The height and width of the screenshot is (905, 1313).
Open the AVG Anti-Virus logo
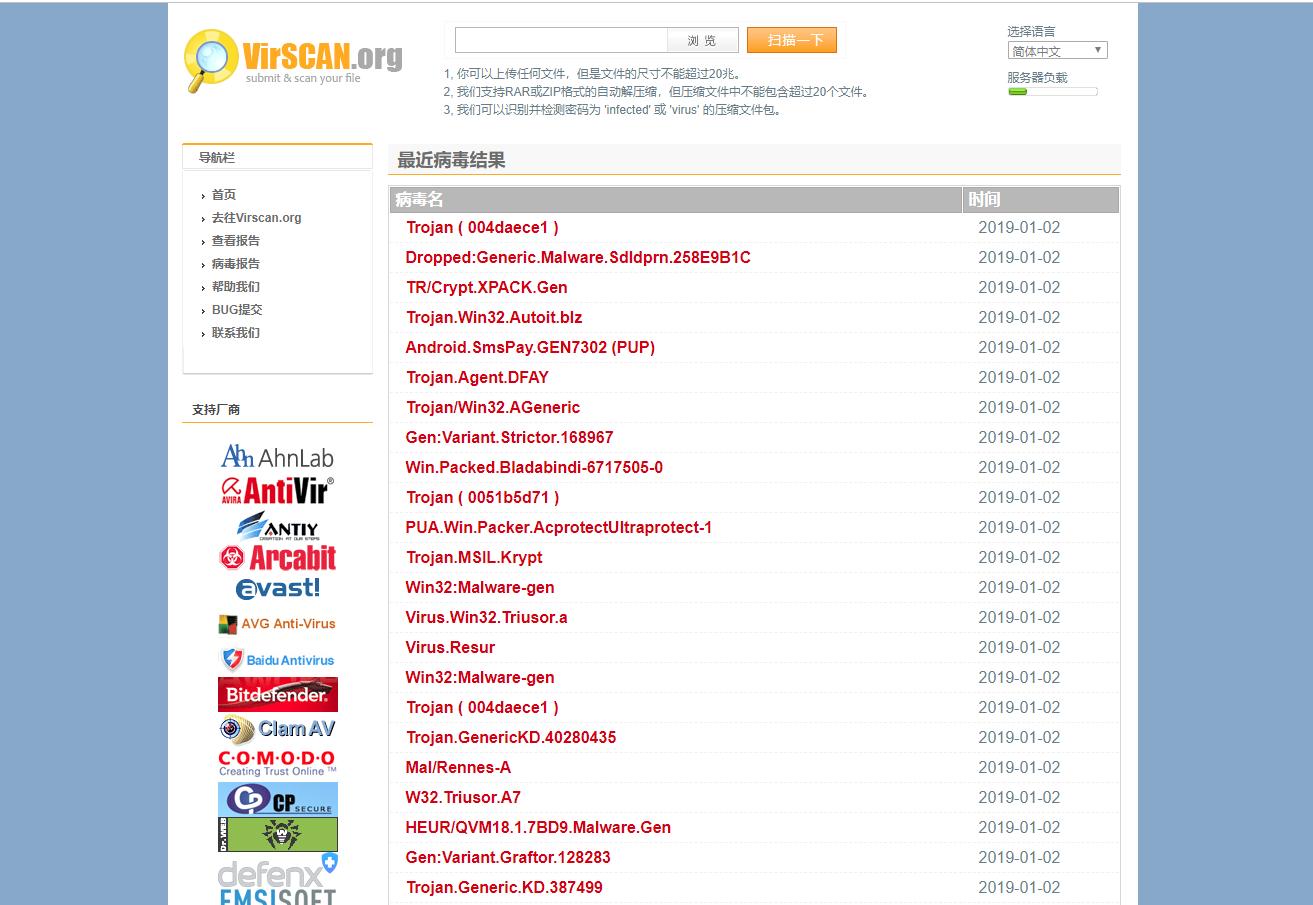[277, 624]
